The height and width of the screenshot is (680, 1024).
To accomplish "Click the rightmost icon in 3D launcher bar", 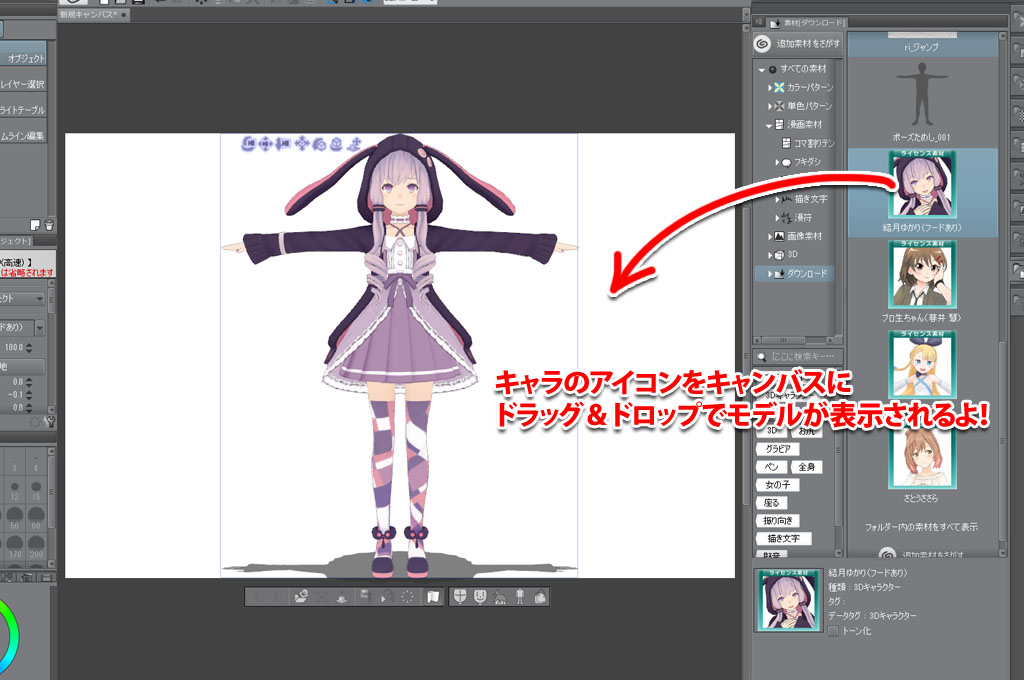I will 540,596.
